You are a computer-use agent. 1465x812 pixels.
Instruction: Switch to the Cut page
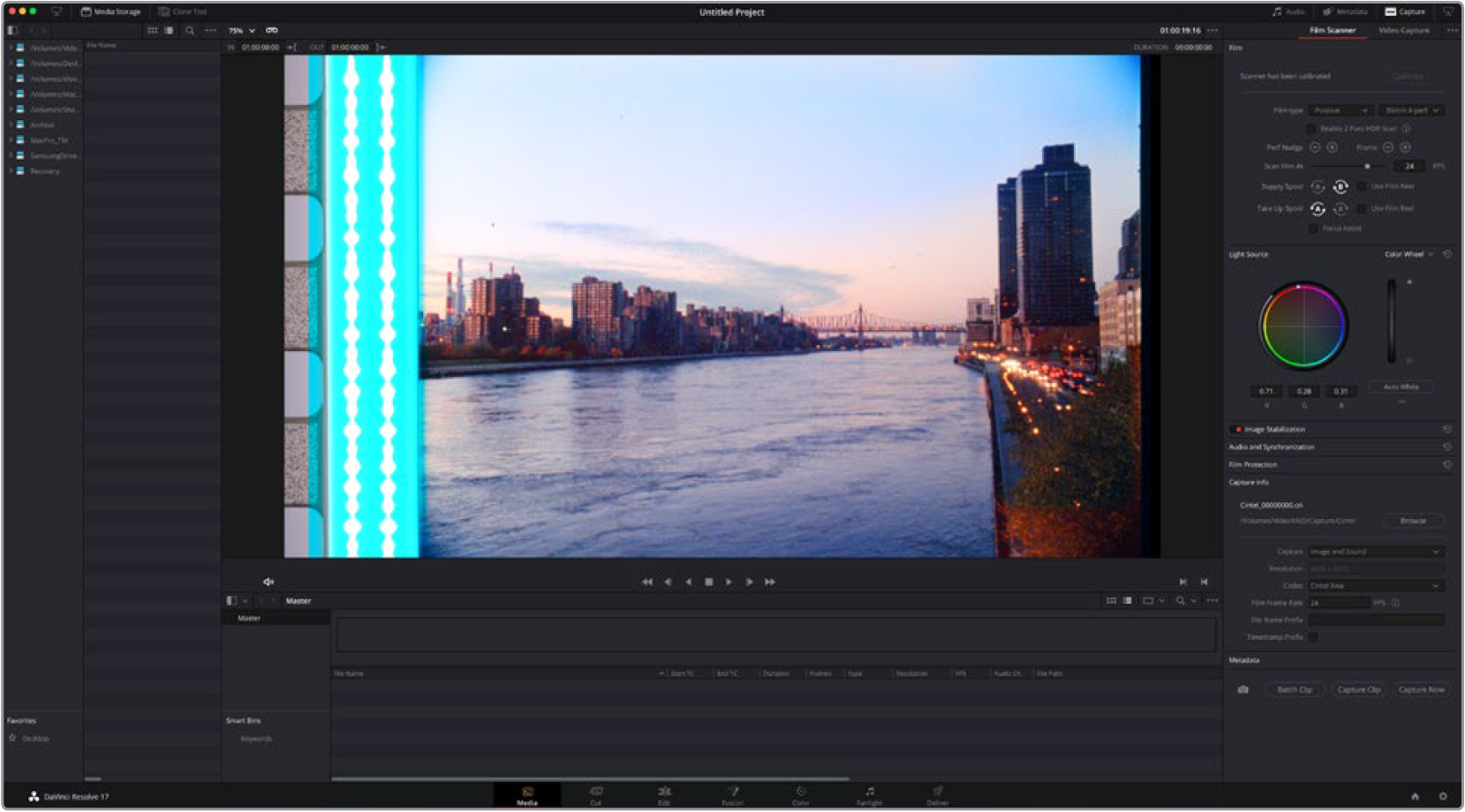596,795
